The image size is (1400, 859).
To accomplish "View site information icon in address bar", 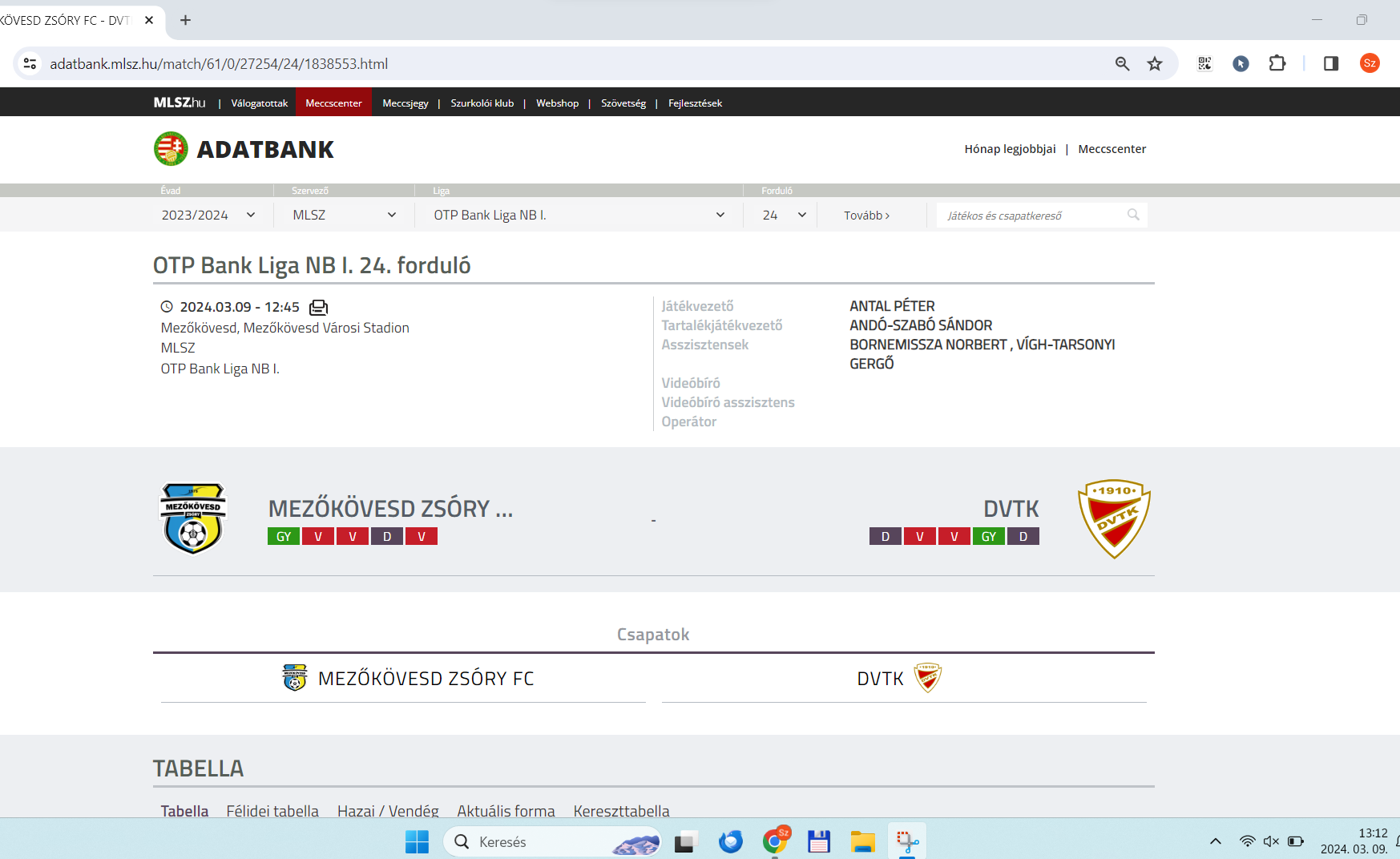I will 30,63.
